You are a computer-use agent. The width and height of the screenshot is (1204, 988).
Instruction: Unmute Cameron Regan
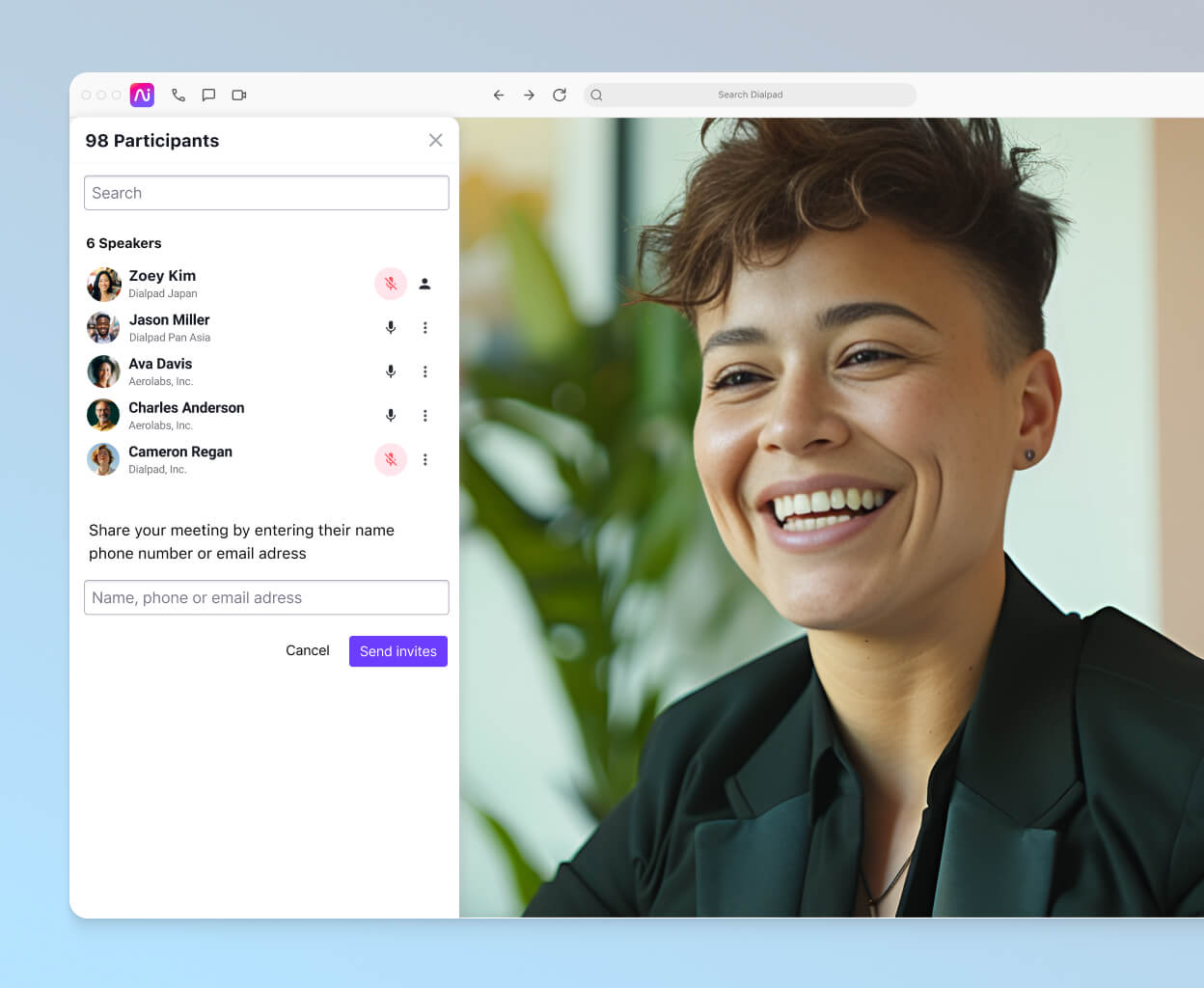(x=390, y=459)
